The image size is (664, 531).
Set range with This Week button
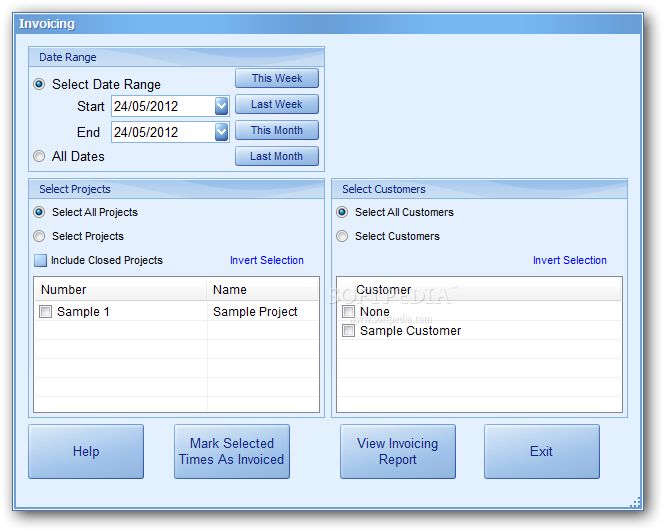[277, 78]
